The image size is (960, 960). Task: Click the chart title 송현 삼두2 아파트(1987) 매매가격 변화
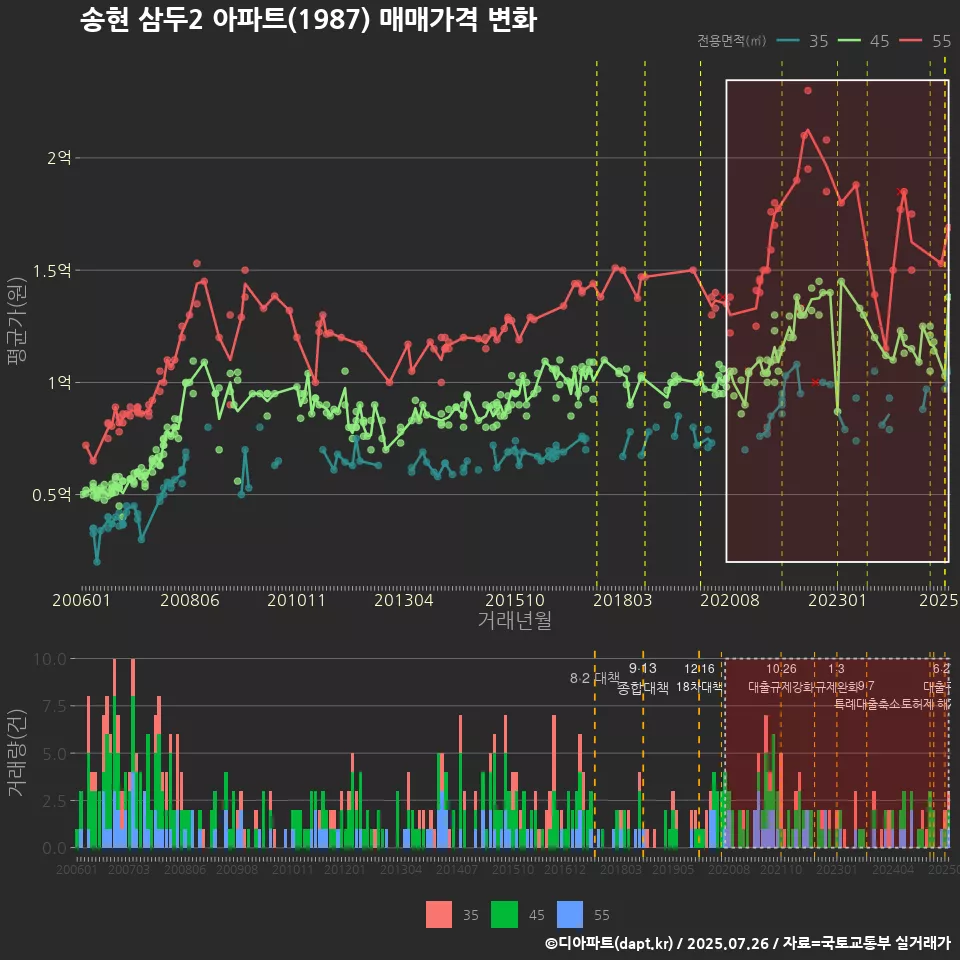[308, 19]
